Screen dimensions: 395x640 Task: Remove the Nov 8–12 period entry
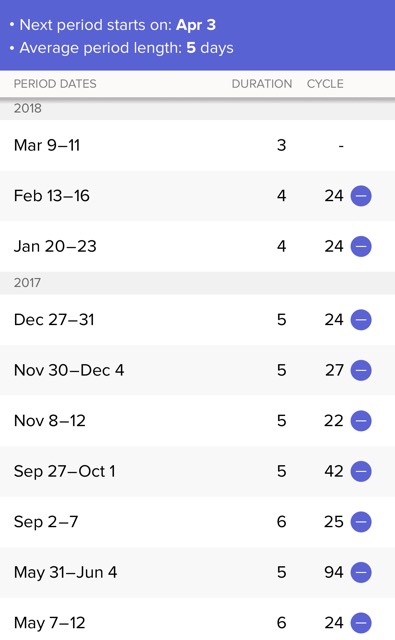point(361,421)
